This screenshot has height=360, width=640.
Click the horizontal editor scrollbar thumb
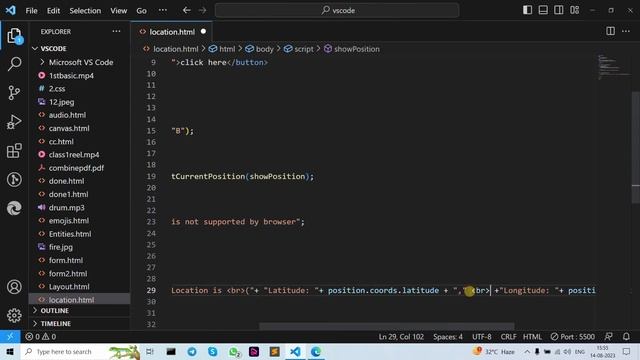coord(387,326)
